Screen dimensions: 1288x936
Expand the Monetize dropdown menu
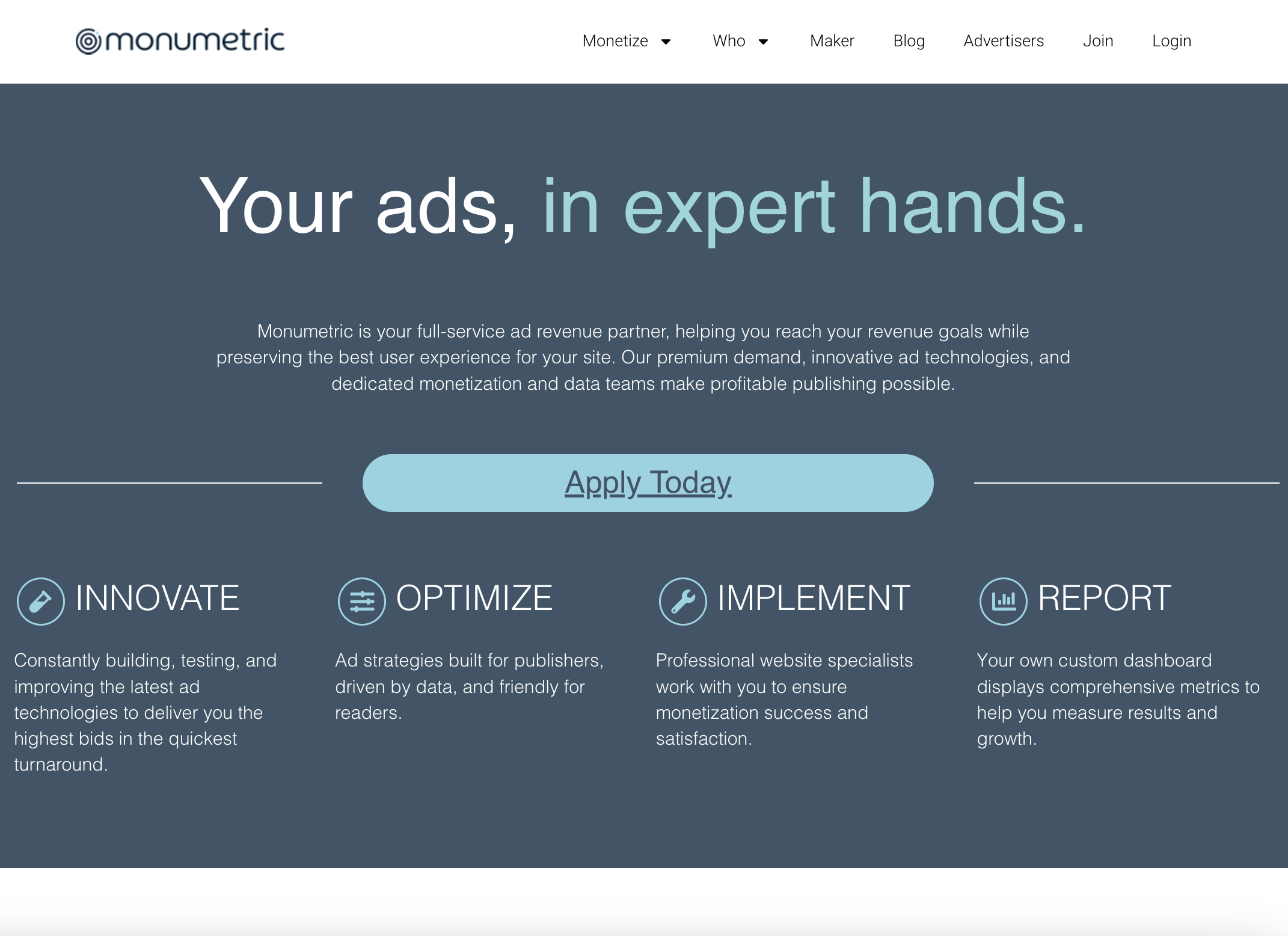tap(626, 41)
